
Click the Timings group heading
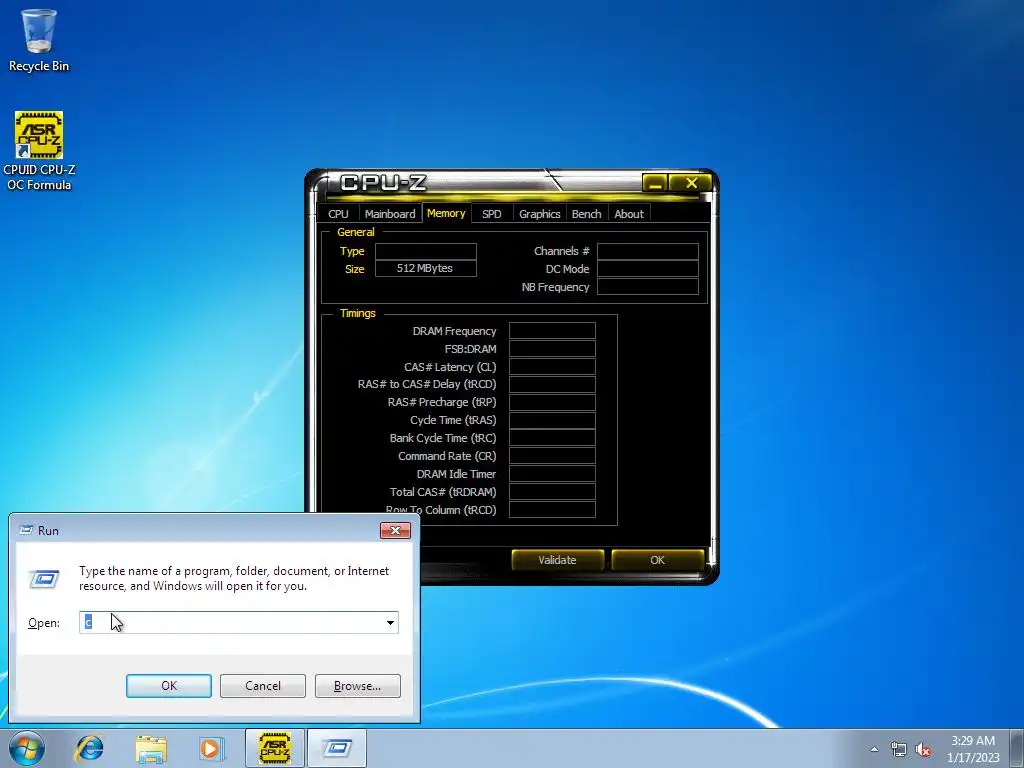pyautogui.click(x=357, y=313)
